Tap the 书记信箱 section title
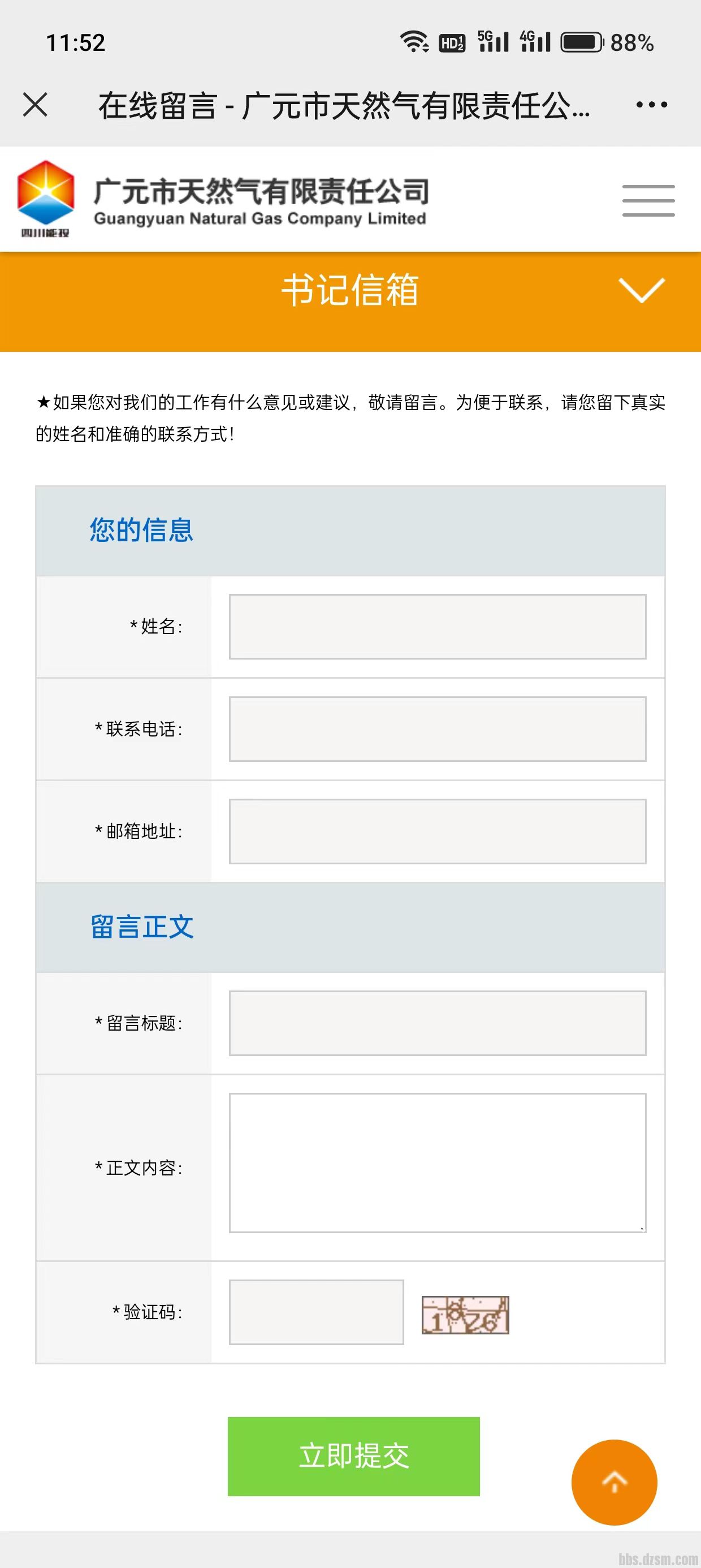The image size is (701, 1568). (x=350, y=290)
